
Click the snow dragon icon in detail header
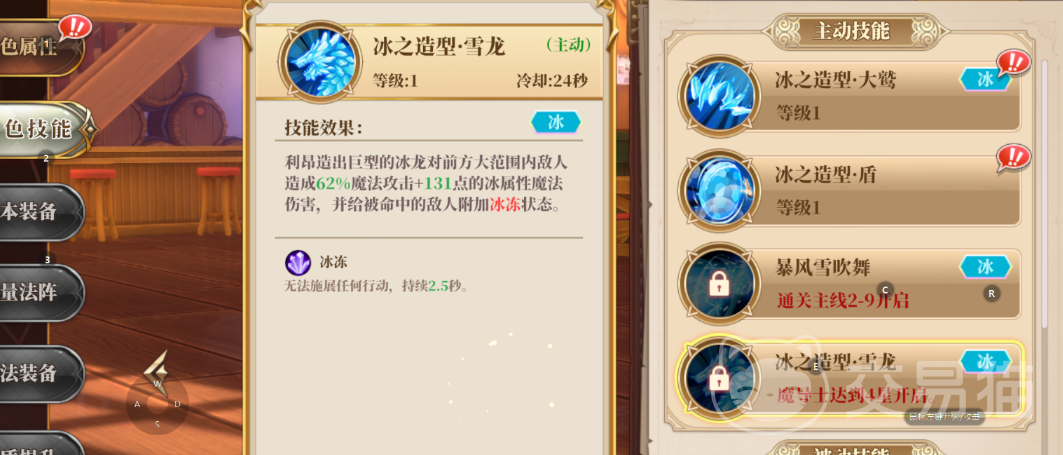(x=321, y=62)
